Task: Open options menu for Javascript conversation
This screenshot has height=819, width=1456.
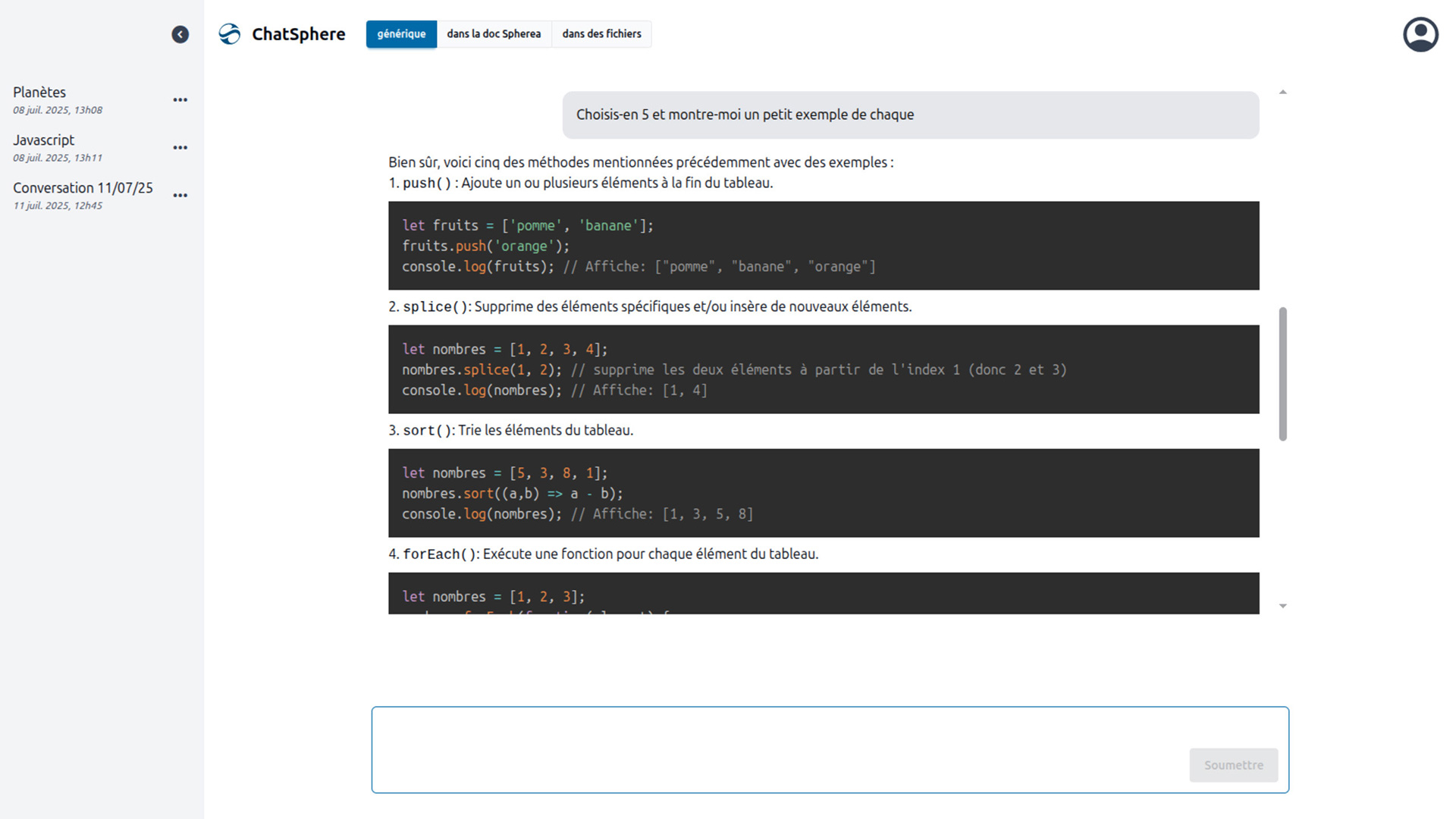Action: [180, 148]
